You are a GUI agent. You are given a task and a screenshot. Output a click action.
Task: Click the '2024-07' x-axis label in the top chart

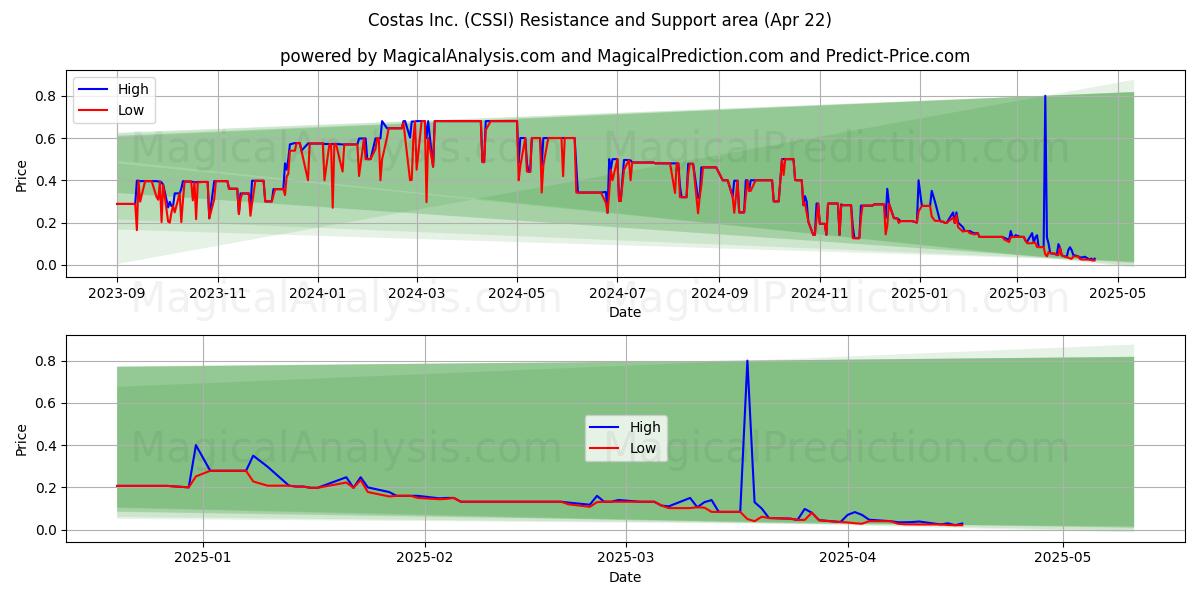pos(617,293)
